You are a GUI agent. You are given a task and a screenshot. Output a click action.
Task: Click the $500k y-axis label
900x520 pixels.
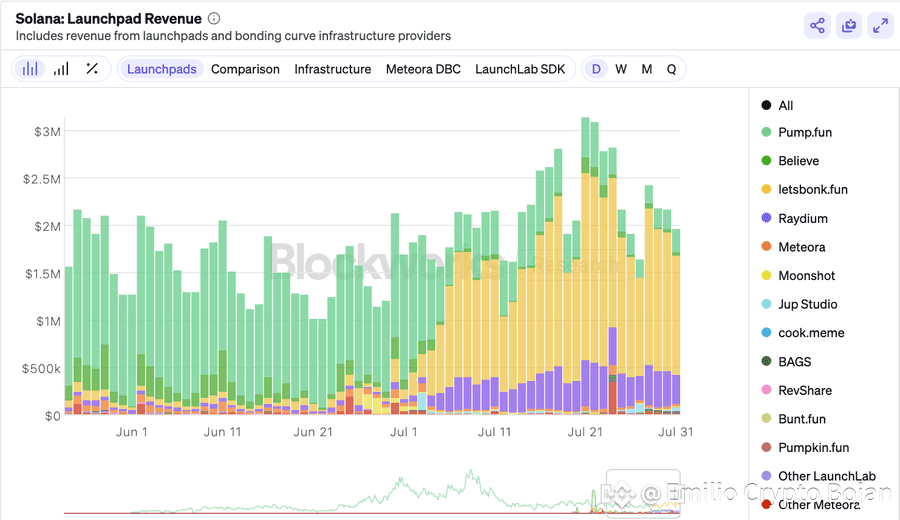41,368
